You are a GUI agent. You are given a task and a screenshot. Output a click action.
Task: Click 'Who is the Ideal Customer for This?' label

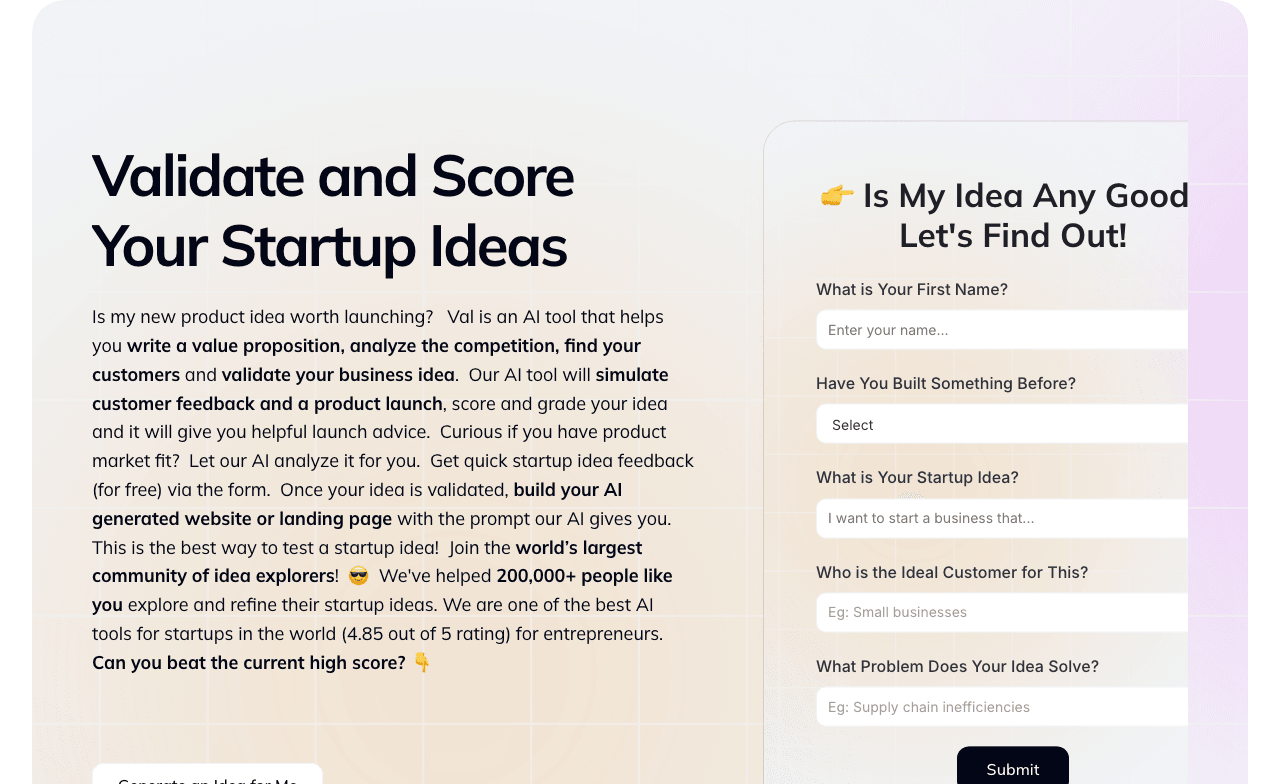tap(952, 572)
